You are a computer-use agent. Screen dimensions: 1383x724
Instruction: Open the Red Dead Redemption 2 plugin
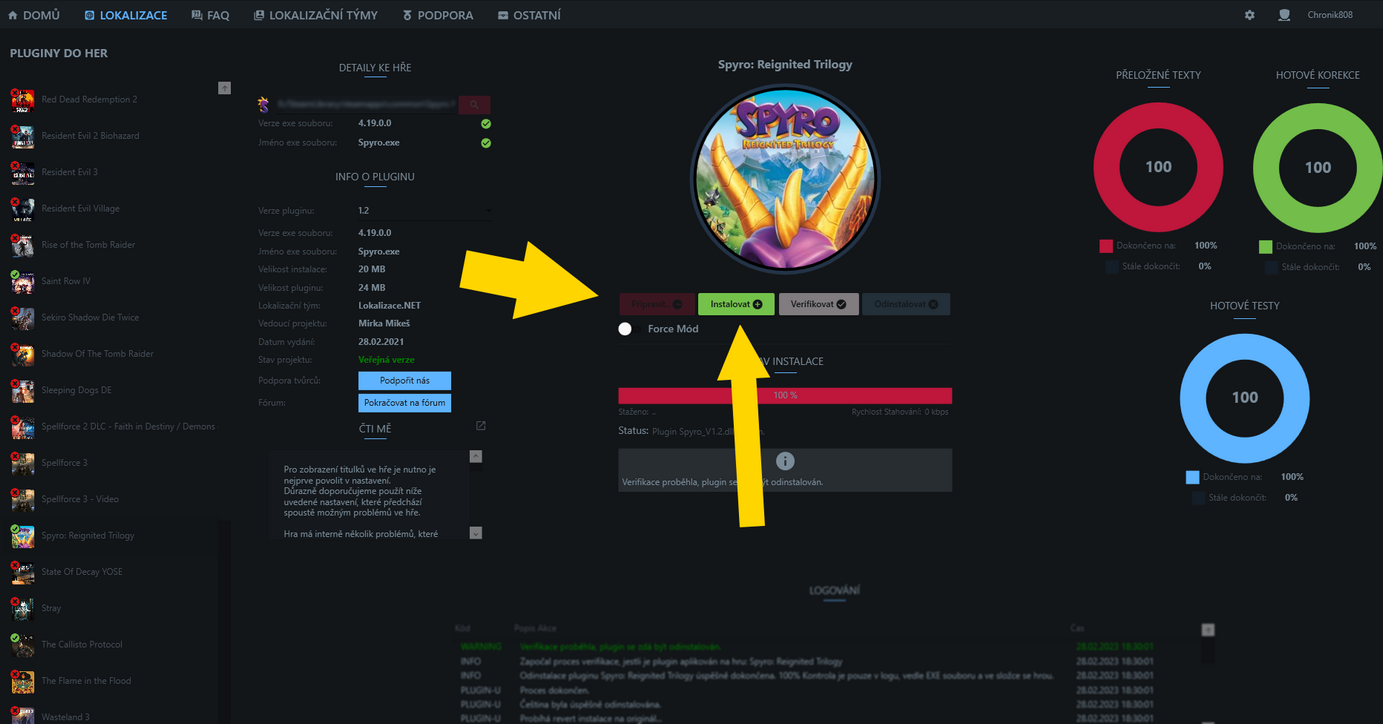pos(89,100)
